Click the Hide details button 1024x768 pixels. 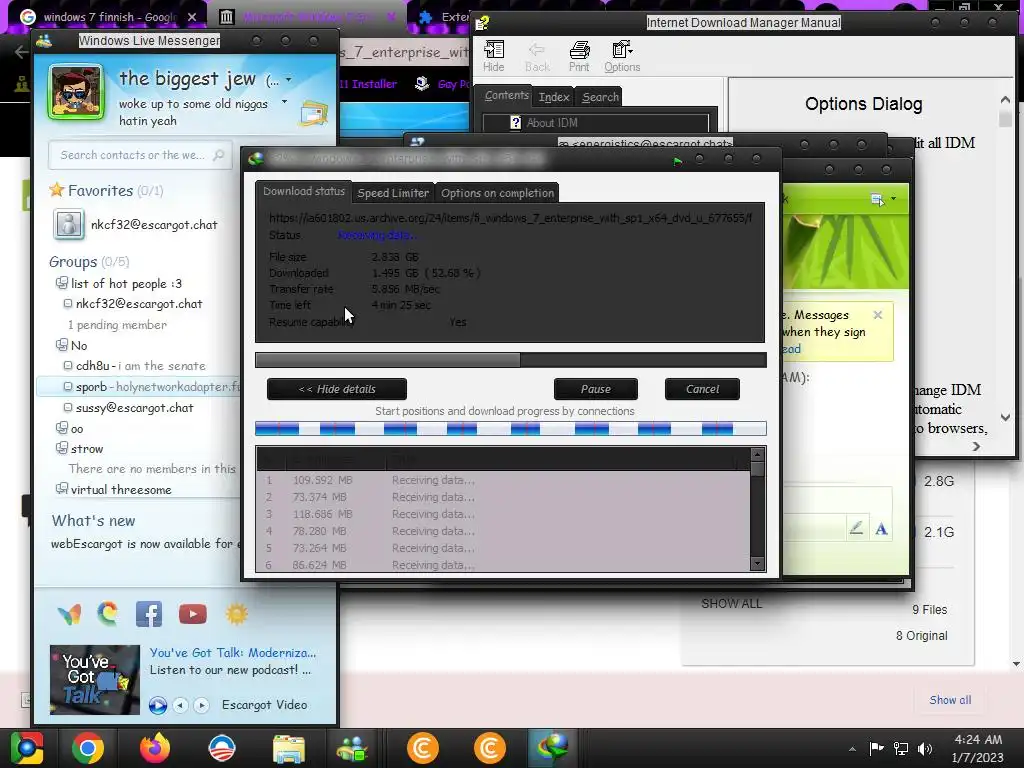coord(337,389)
